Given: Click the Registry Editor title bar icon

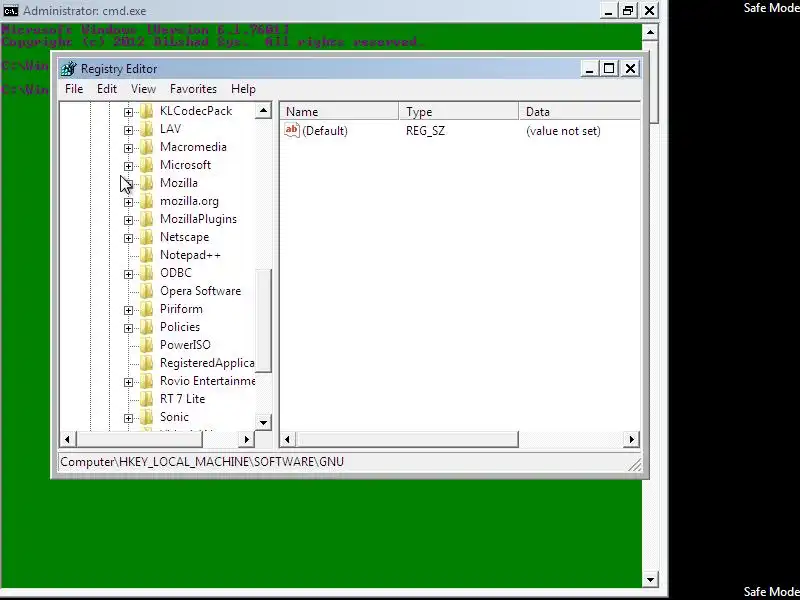Looking at the screenshot, I should (x=68, y=69).
